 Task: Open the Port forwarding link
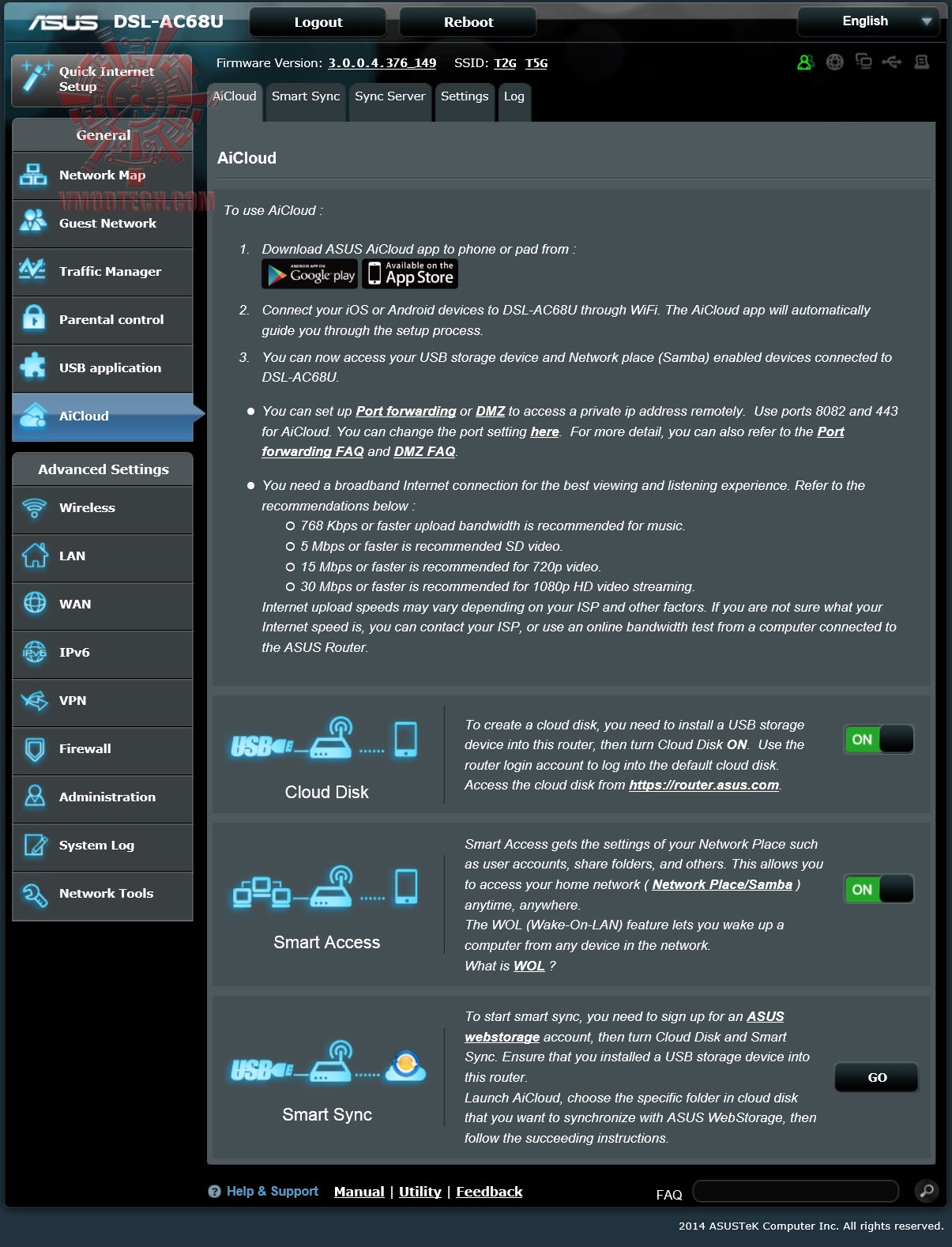point(406,411)
